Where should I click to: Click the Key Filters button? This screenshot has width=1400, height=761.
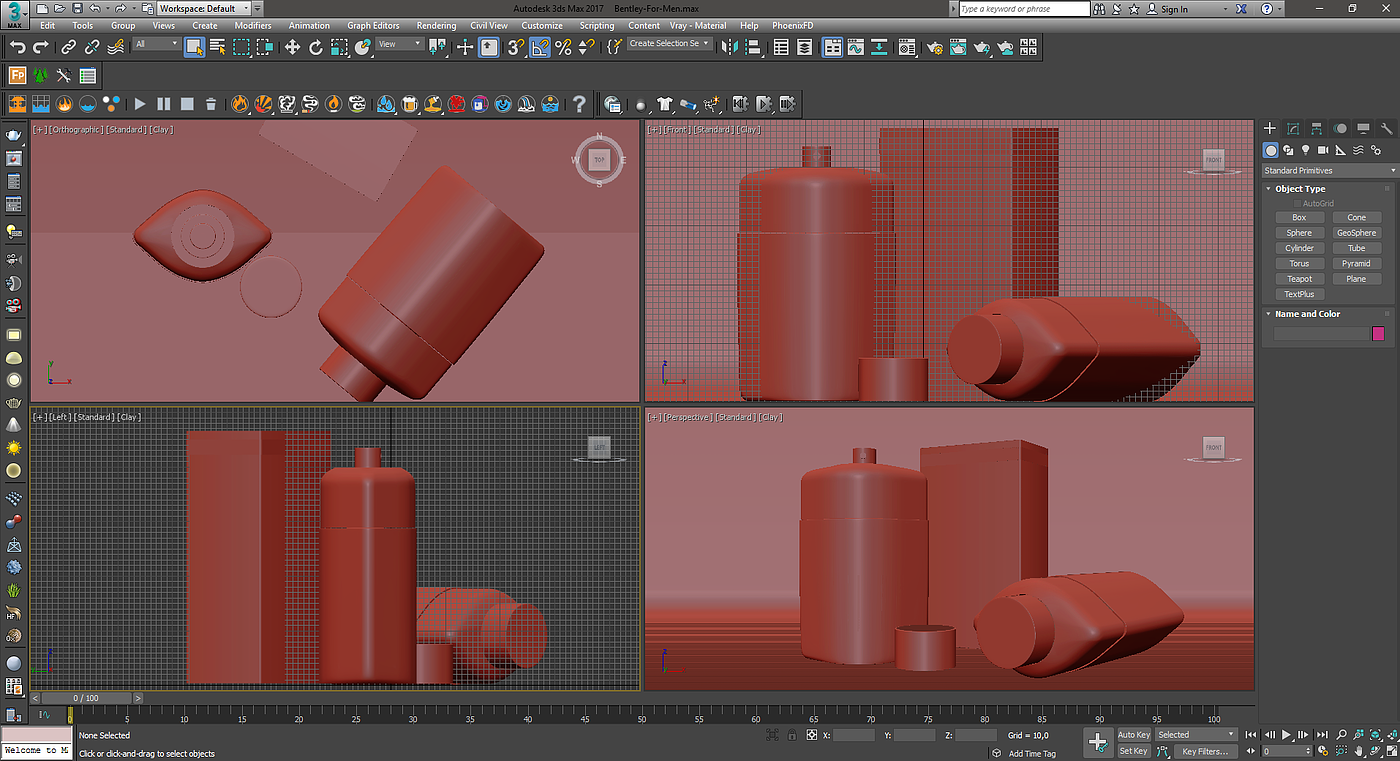[x=1205, y=751]
